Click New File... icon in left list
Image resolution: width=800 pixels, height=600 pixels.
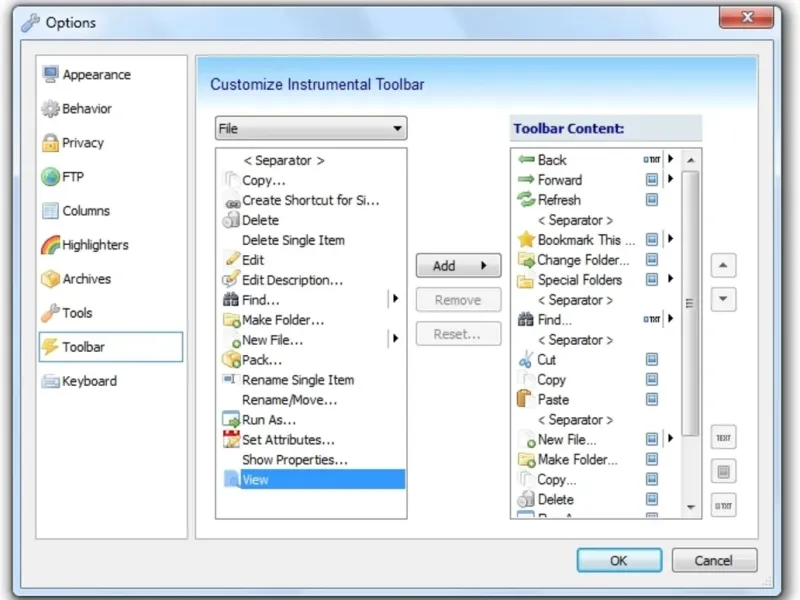(x=233, y=340)
